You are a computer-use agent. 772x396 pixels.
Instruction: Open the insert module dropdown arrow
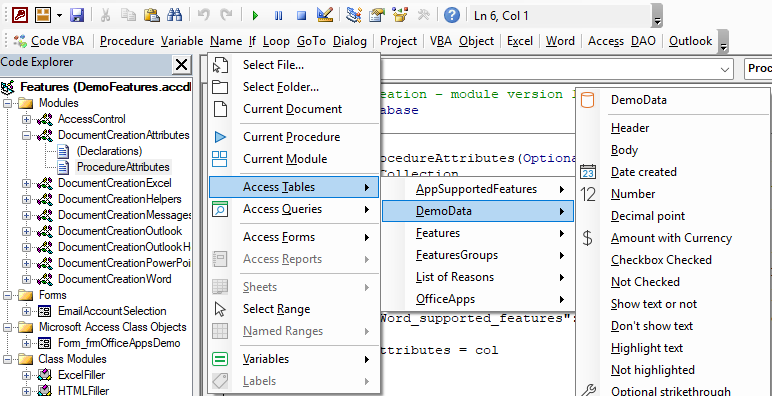pyautogui.click(x=60, y=16)
